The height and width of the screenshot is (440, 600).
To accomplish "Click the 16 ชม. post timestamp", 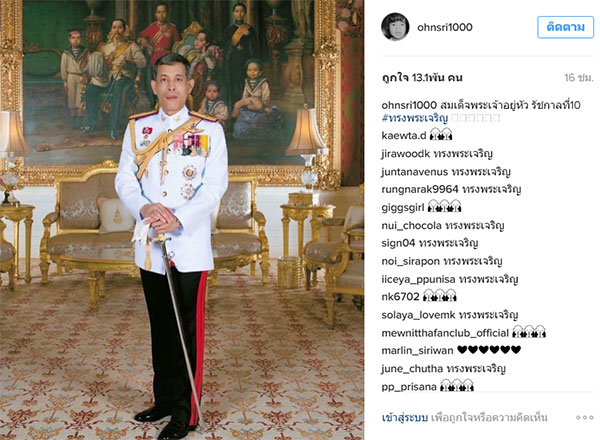I will click(579, 78).
